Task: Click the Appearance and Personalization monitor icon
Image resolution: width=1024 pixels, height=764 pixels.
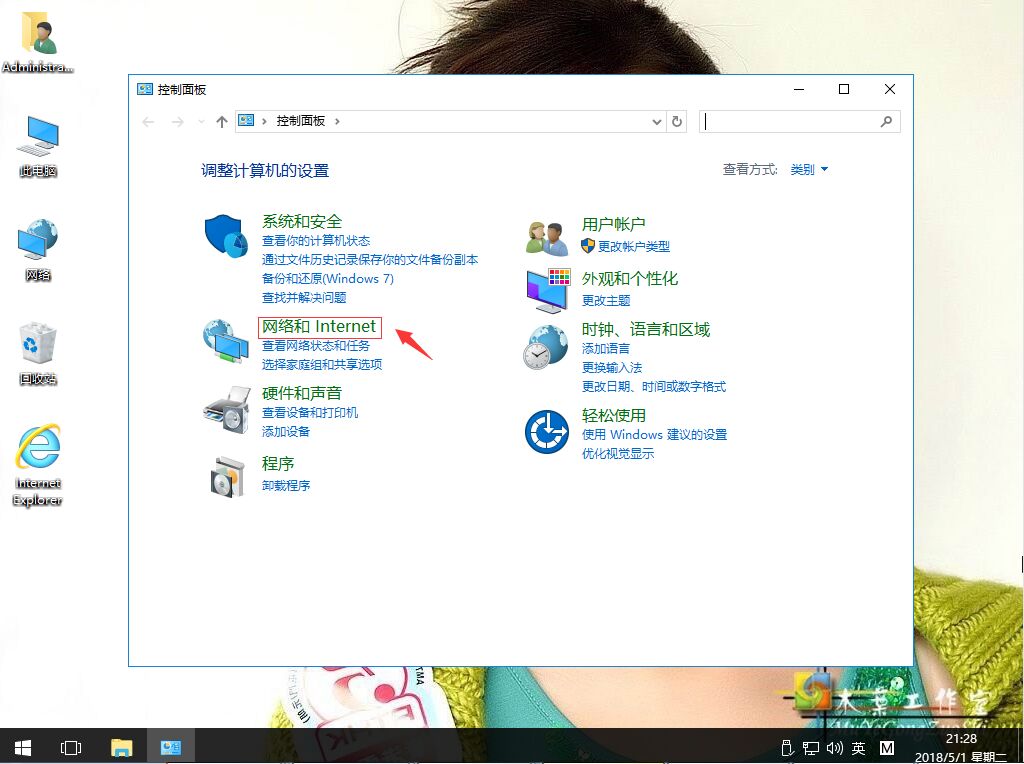Action: point(549,291)
